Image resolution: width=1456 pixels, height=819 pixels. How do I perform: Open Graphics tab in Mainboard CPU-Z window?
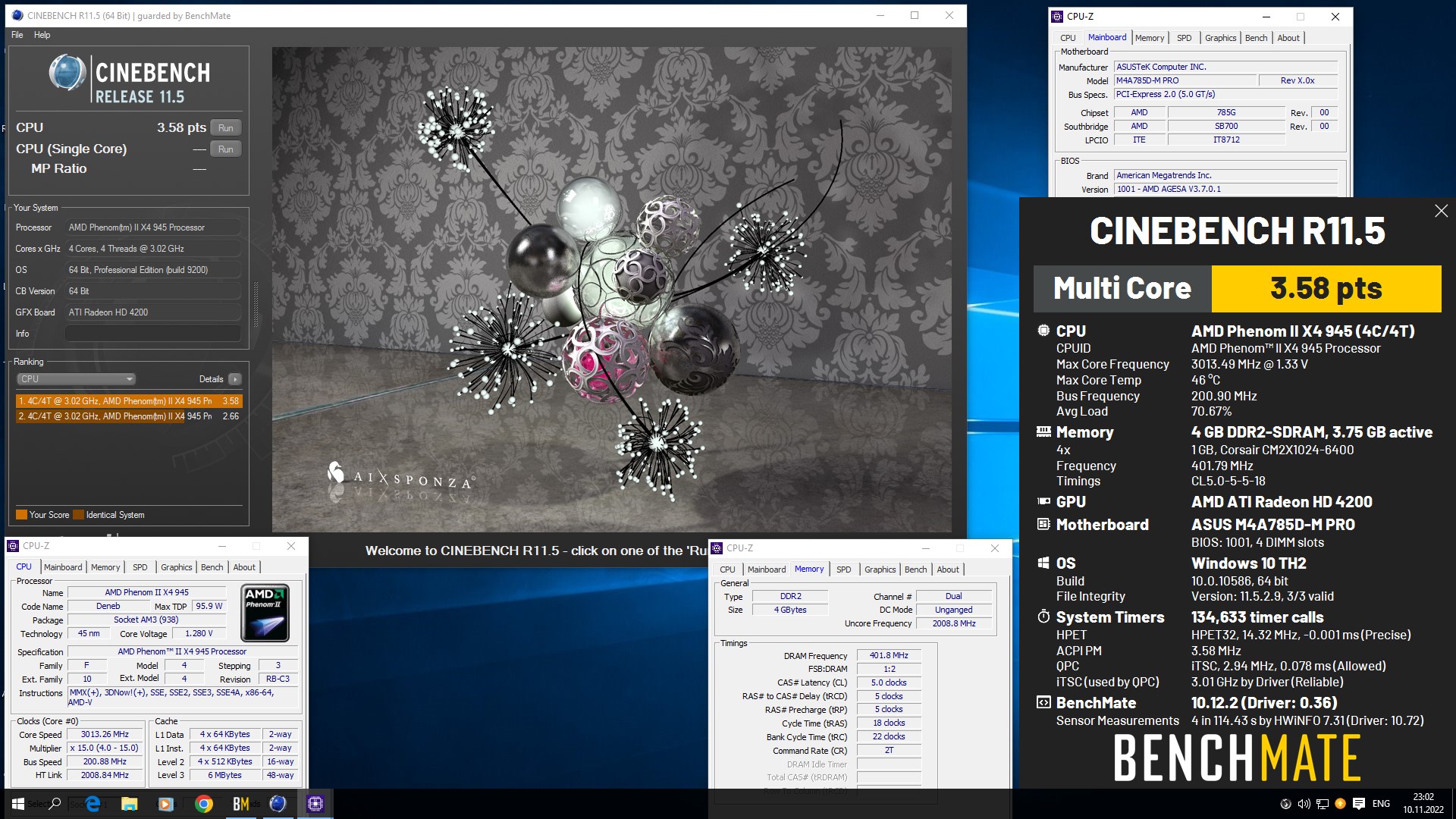(x=1220, y=38)
